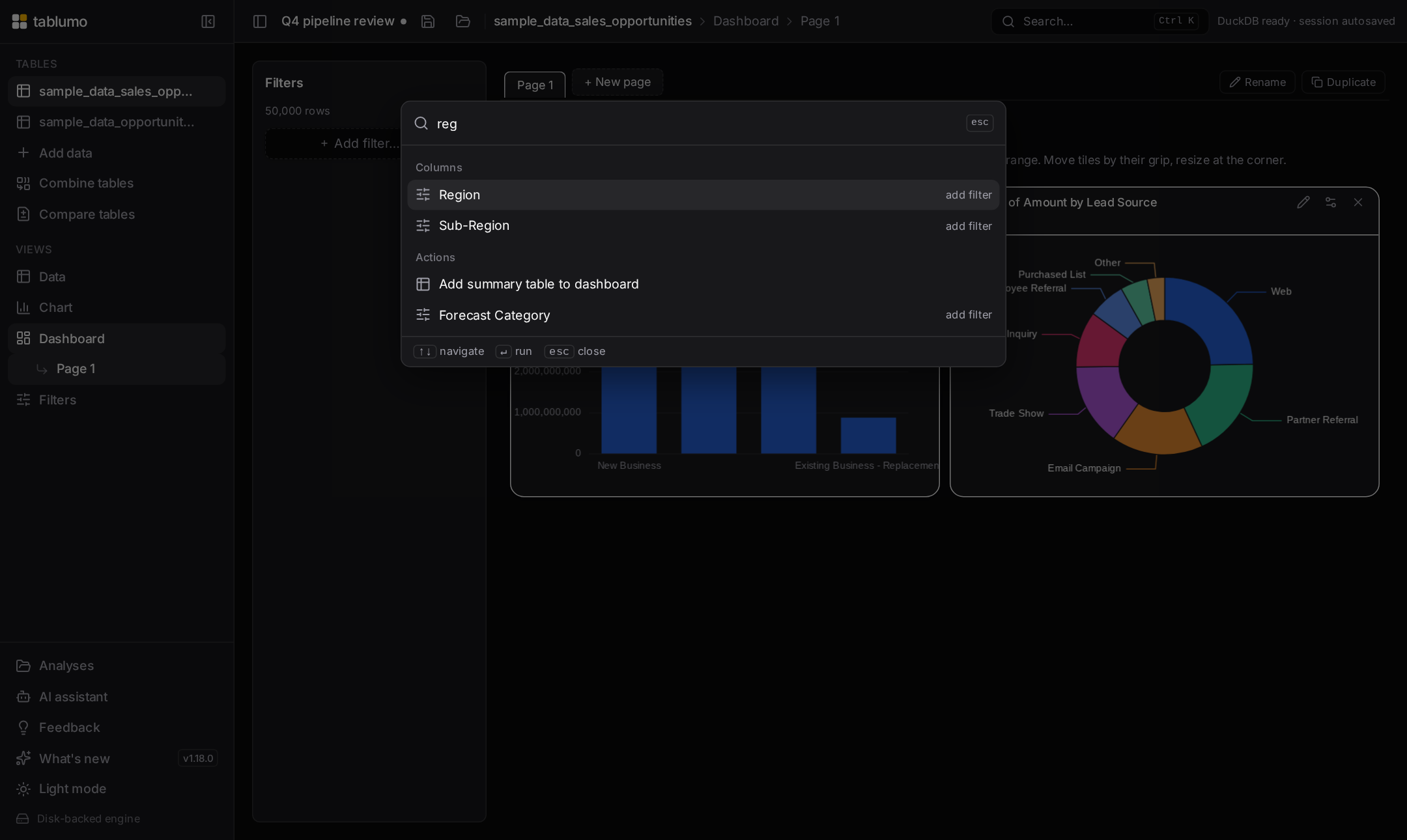Select the Forecast Category result

703,315
